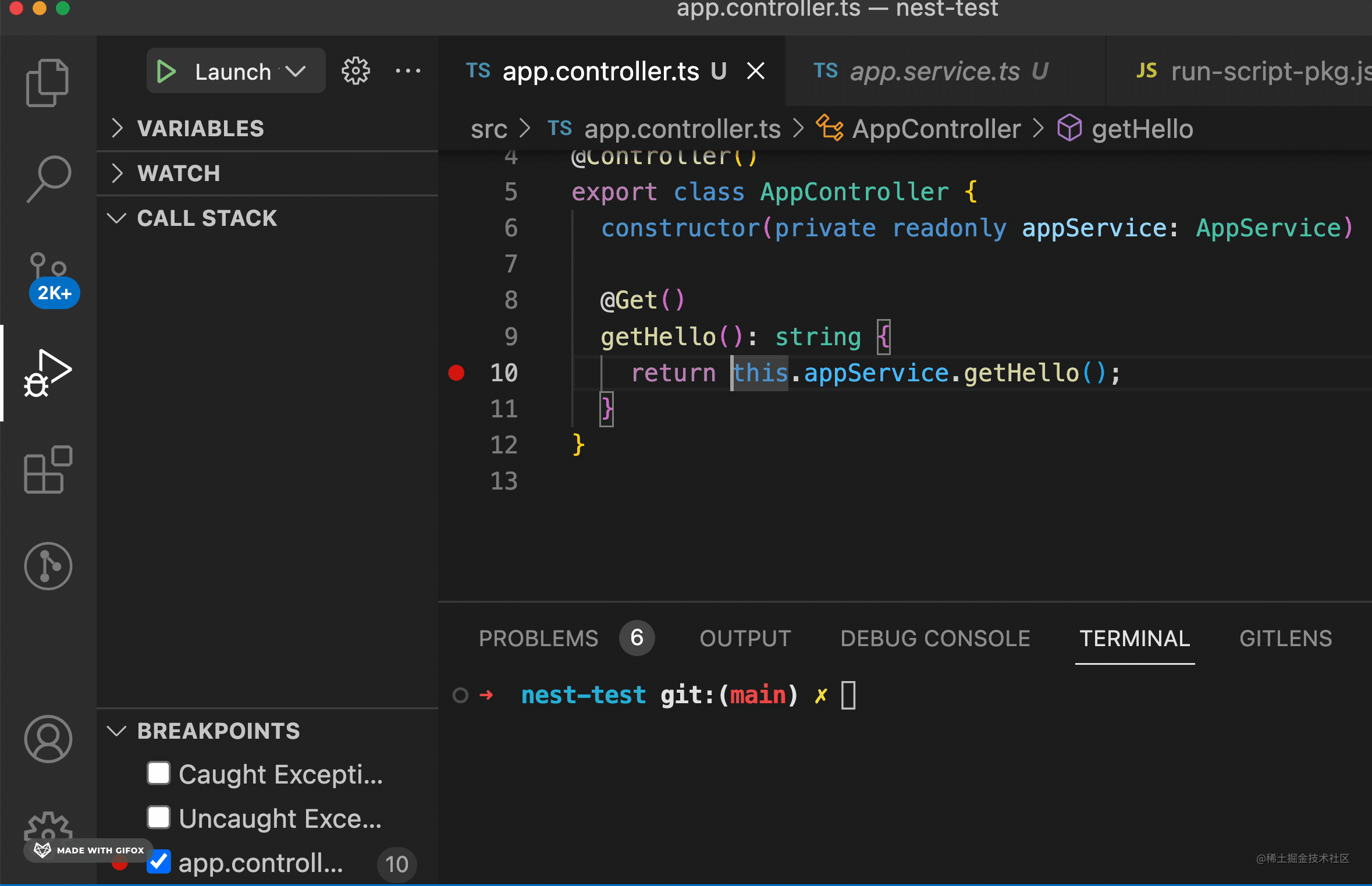
Task: Open the Launch configuration dropdown
Action: pyautogui.click(x=296, y=72)
